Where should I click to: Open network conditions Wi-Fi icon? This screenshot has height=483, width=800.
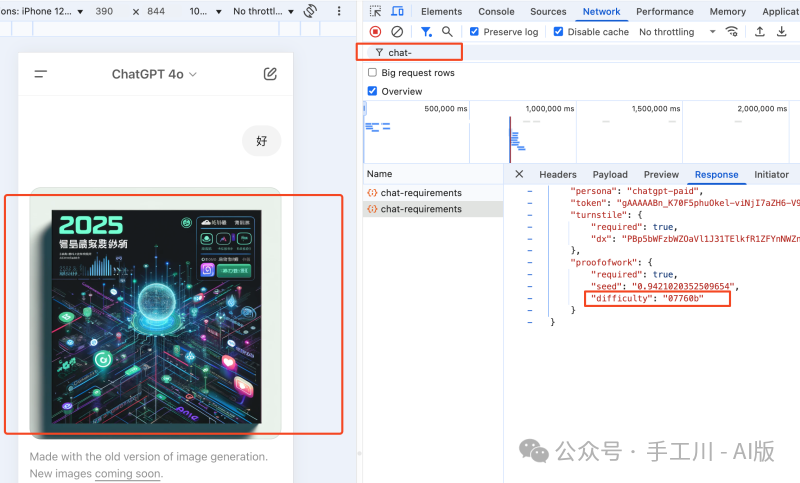tap(732, 32)
